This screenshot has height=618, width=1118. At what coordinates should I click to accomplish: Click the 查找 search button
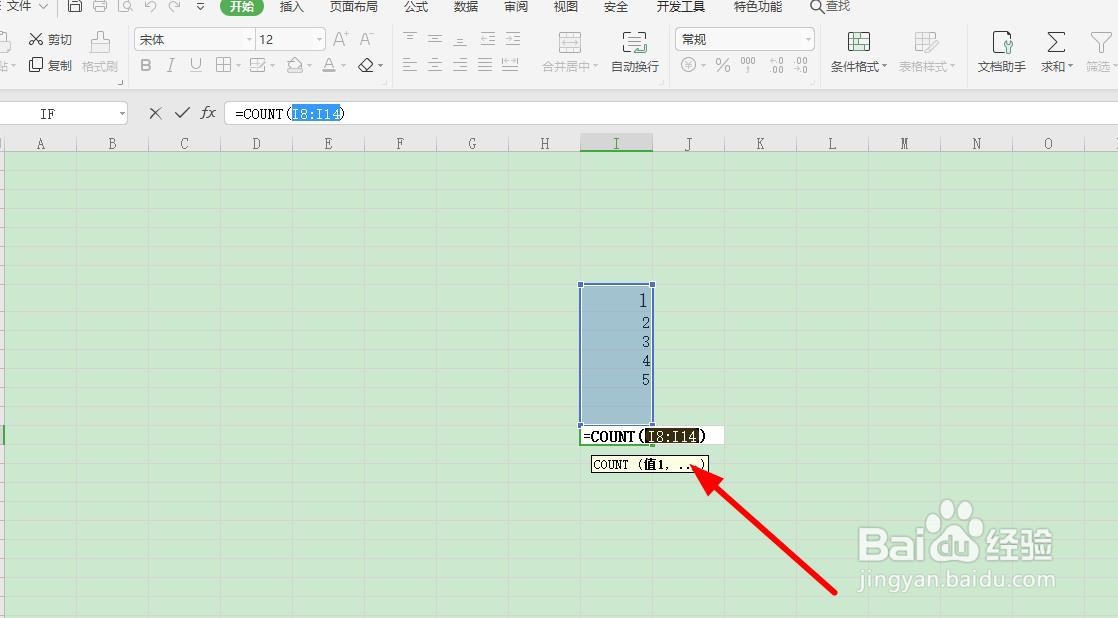(830, 6)
